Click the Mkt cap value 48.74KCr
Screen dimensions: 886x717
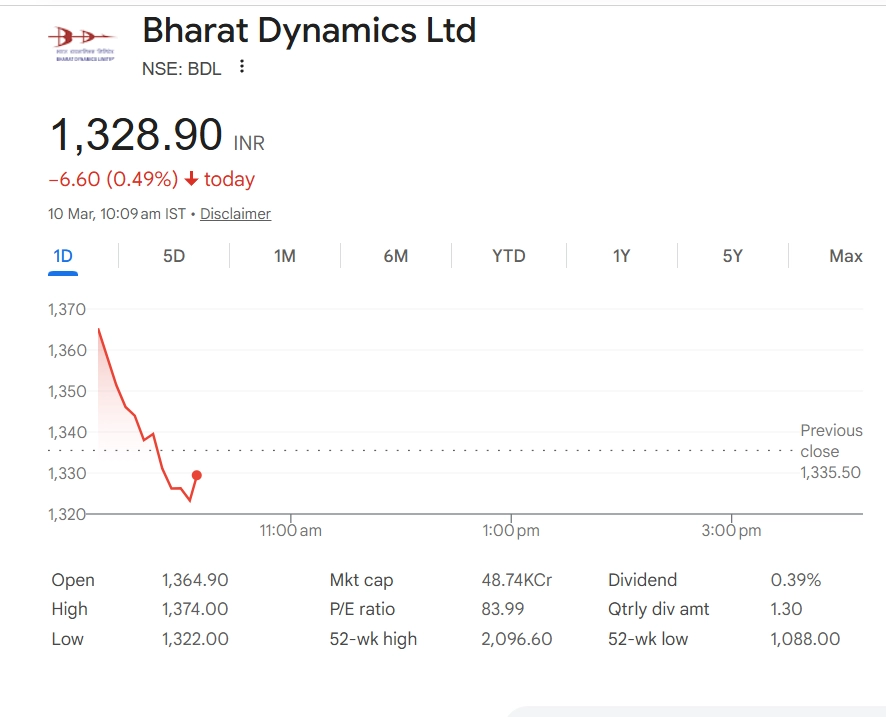(516, 580)
